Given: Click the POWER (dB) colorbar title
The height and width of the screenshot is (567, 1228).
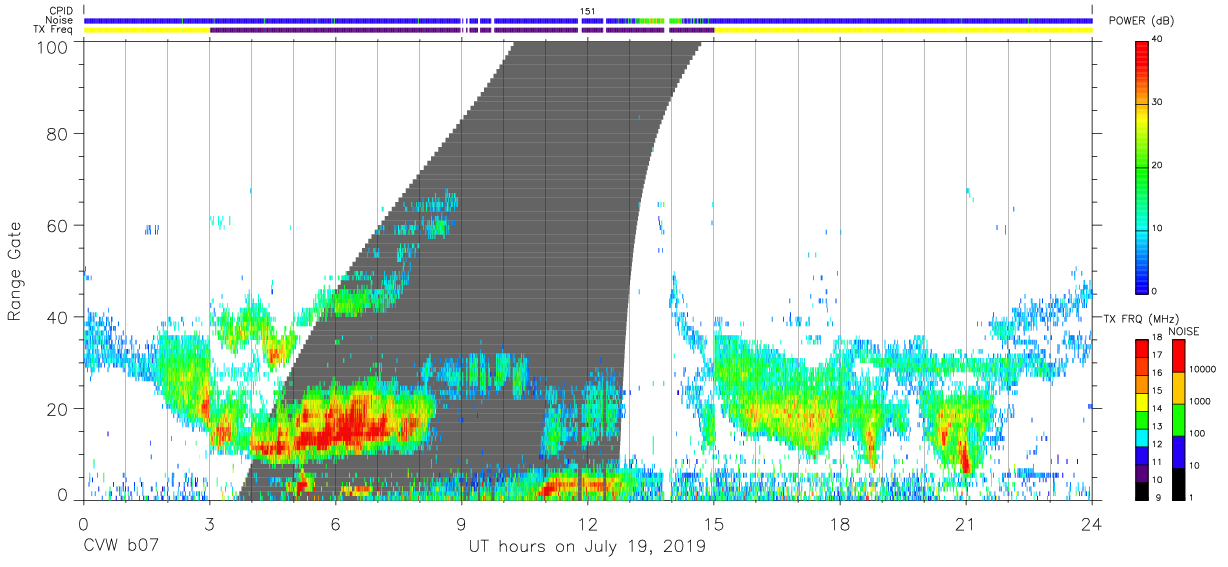Looking at the screenshot, I should (1141, 21).
